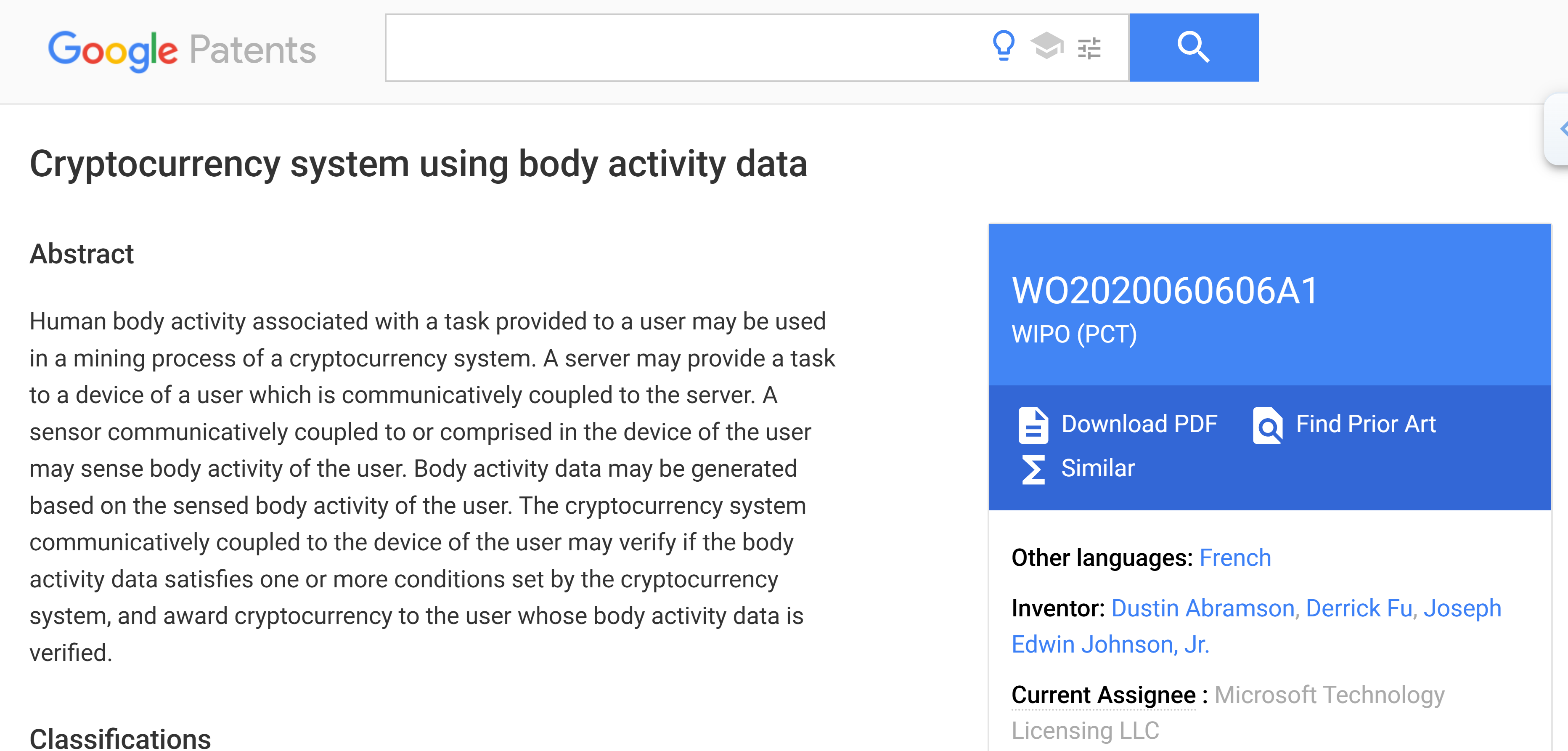Open the advanced search sliders icon
Image resolution: width=1568 pixels, height=751 pixels.
coord(1089,48)
